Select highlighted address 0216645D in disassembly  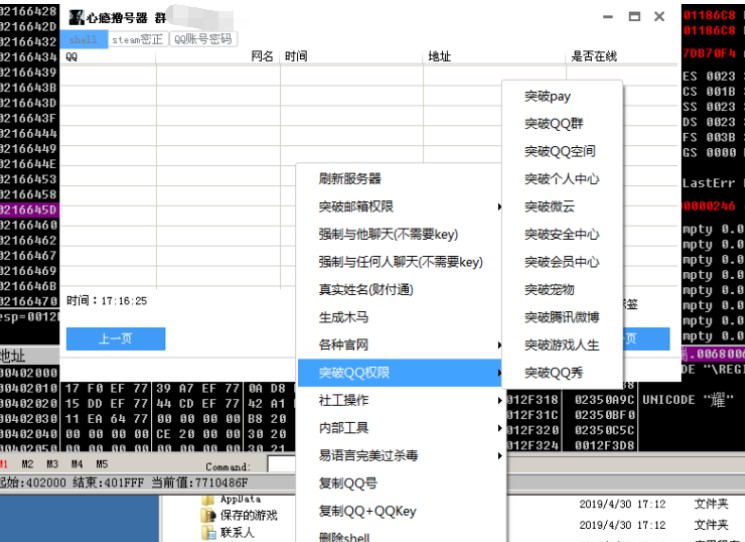tap(29, 210)
